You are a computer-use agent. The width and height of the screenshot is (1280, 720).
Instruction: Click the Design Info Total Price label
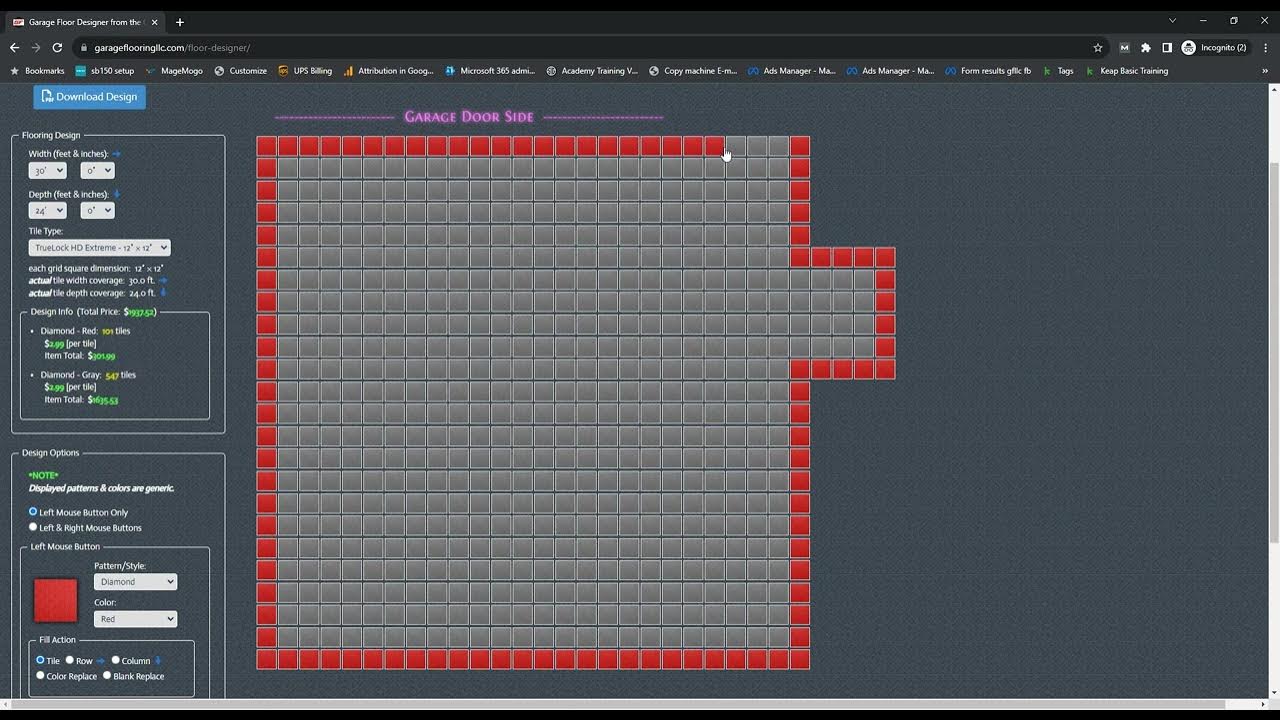pos(93,312)
